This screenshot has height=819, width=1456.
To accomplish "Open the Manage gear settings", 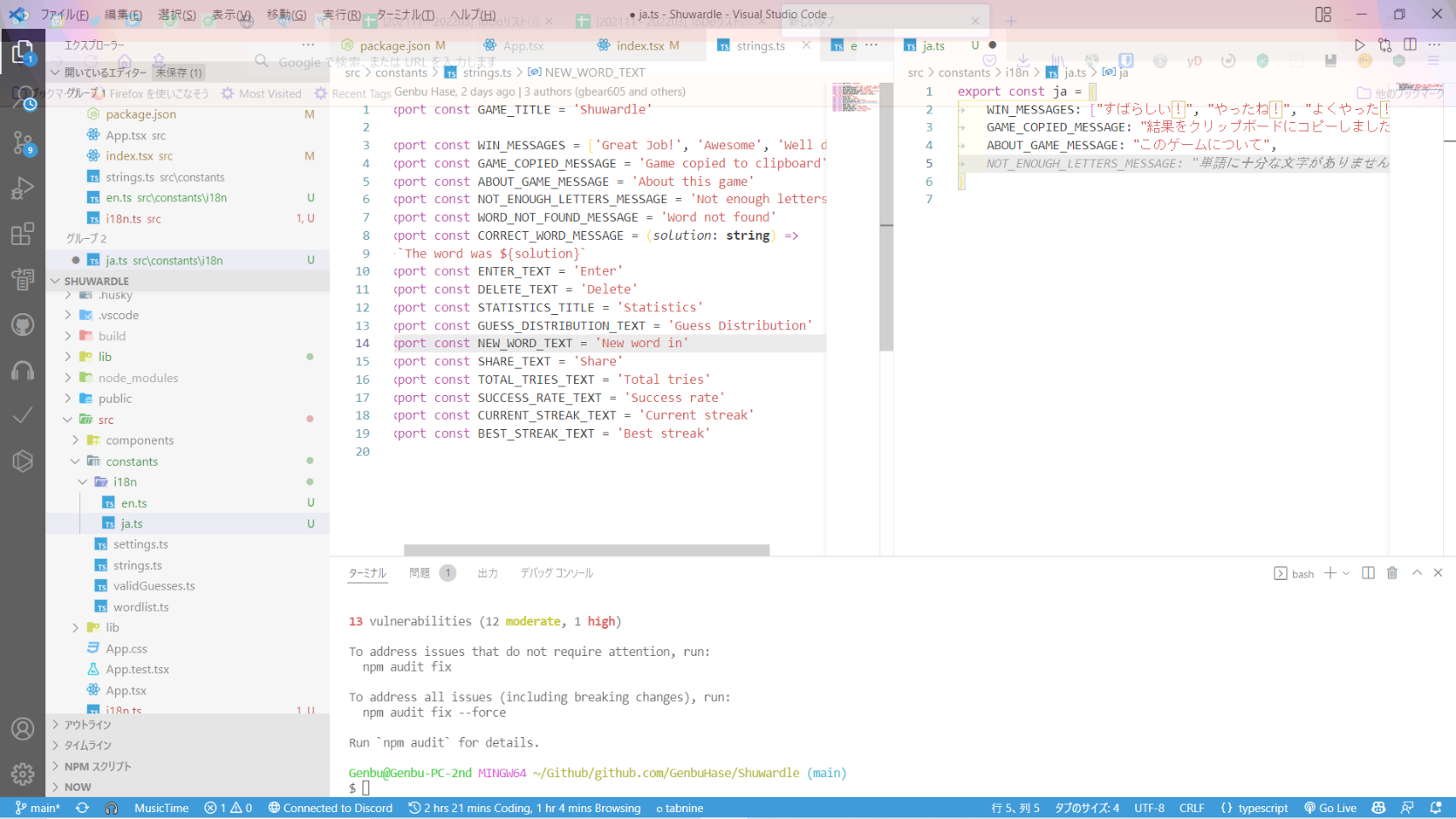I will pos(23,774).
